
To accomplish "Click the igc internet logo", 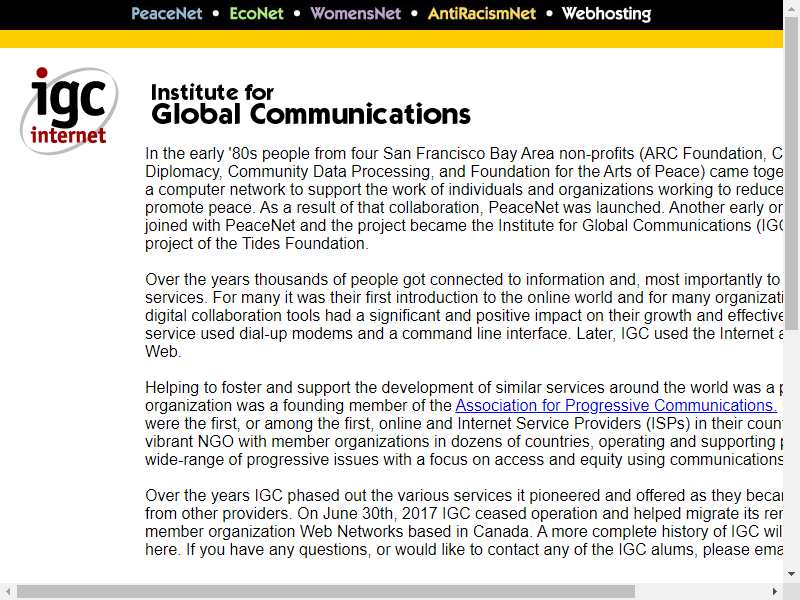I will tap(69, 111).
